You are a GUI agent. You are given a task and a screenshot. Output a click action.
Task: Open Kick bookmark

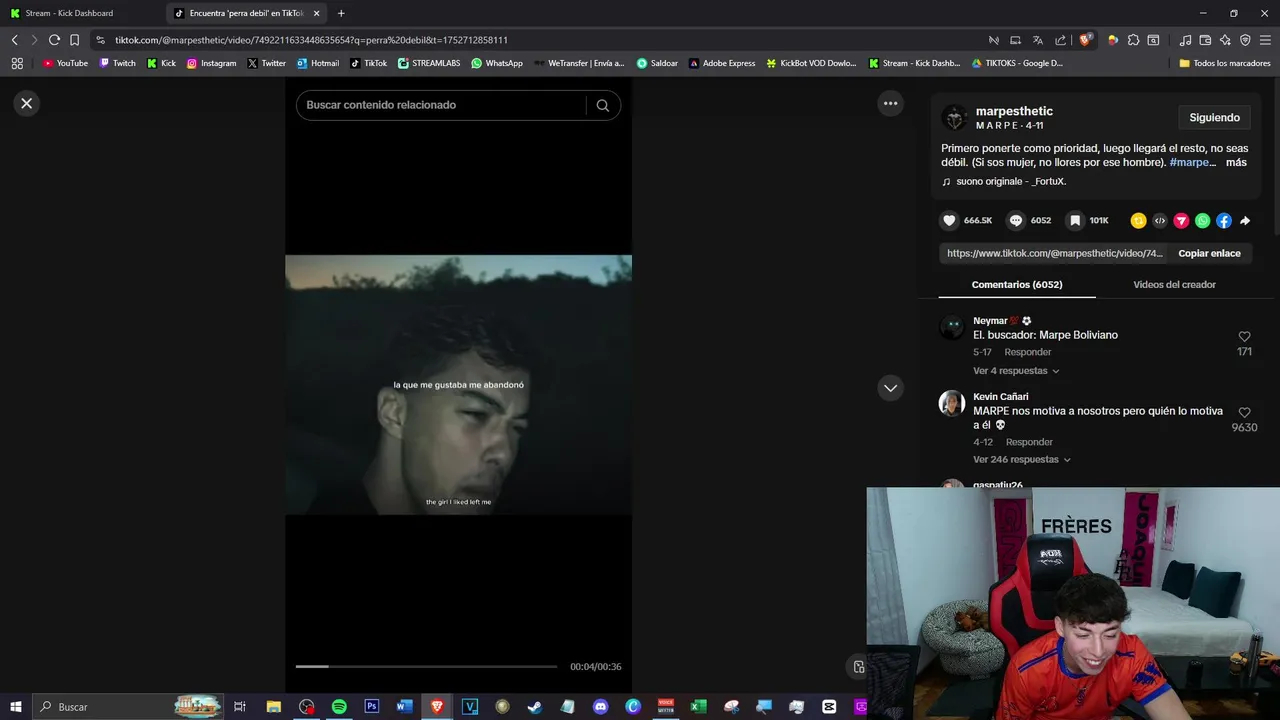coord(161,63)
